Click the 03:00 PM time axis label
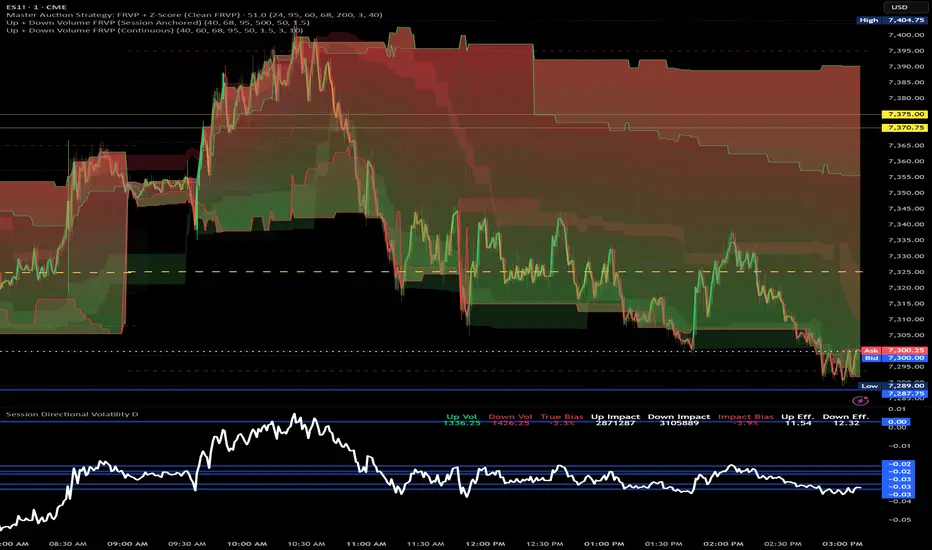932x550 pixels. (x=842, y=543)
